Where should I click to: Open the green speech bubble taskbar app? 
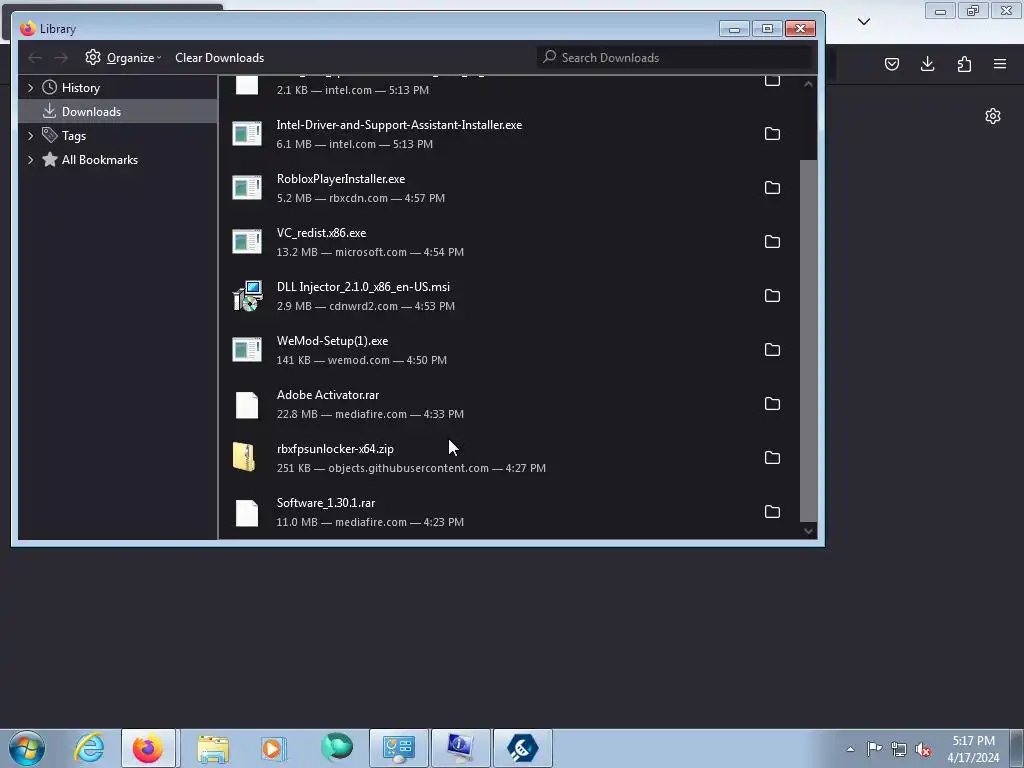click(x=337, y=748)
